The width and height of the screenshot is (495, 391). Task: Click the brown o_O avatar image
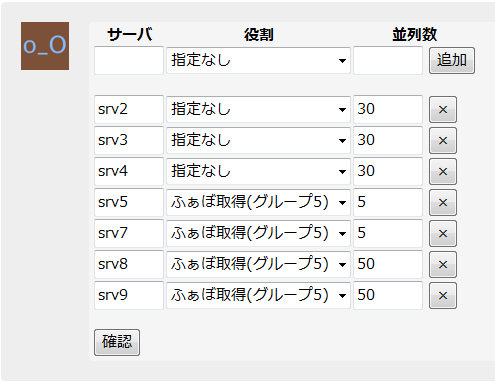point(45,46)
